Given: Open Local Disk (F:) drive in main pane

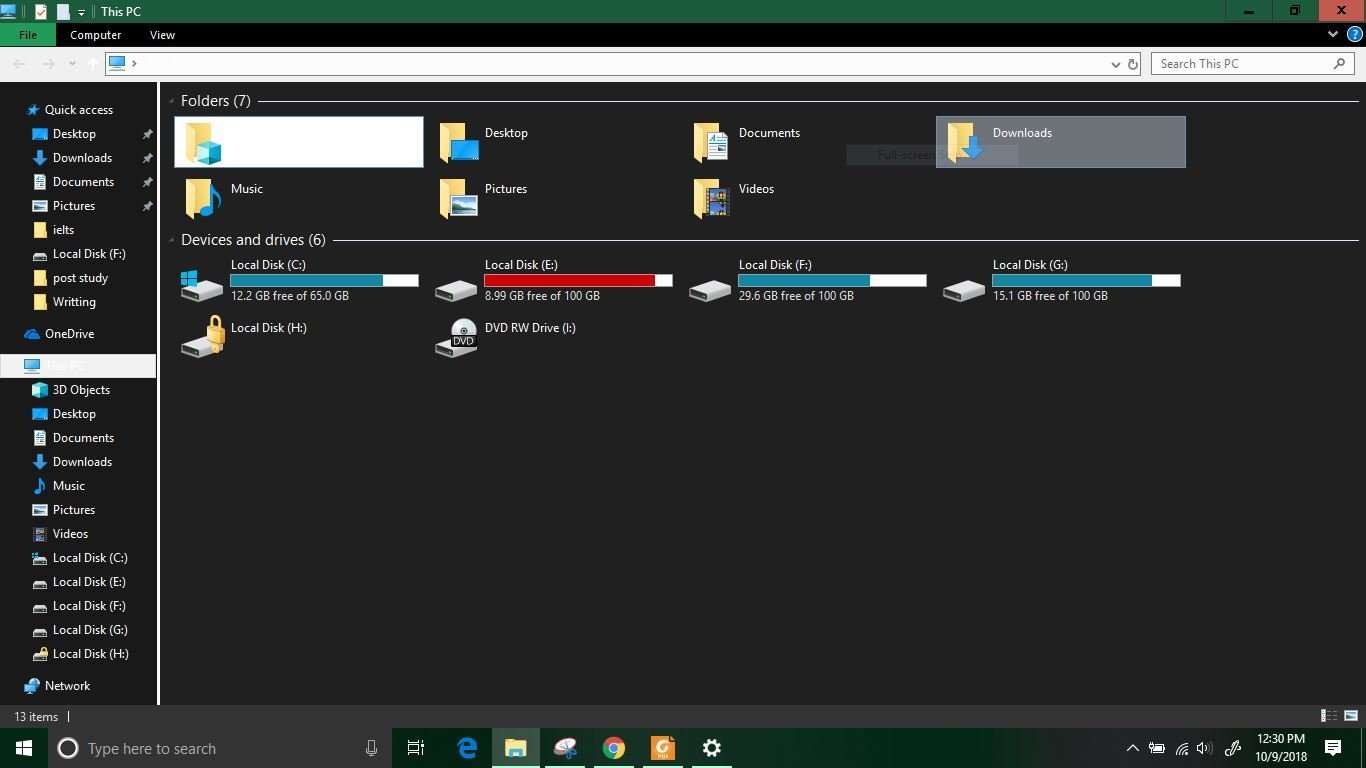Looking at the screenshot, I should 806,280.
